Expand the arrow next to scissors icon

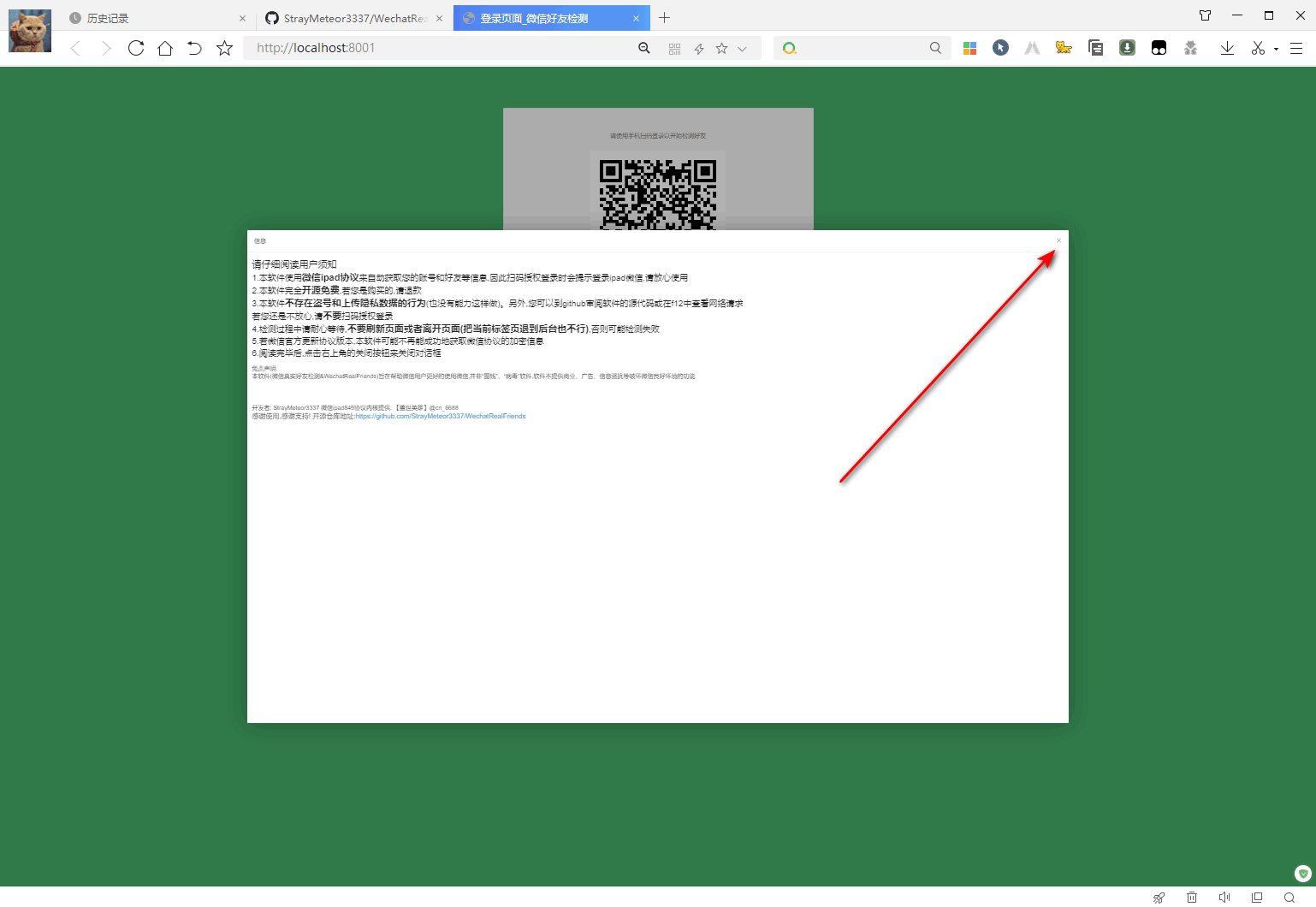click(1274, 48)
